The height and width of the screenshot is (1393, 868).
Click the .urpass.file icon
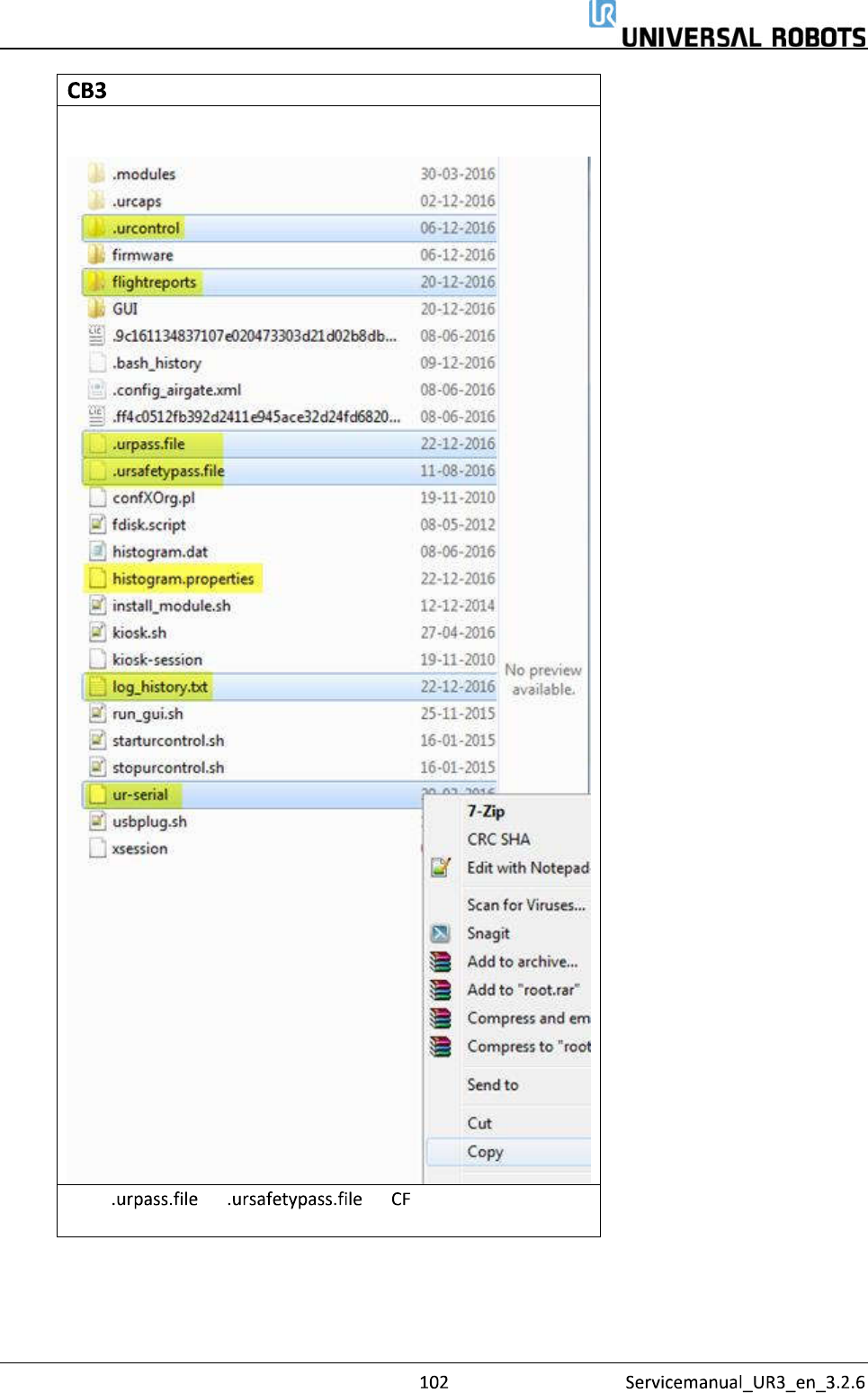(97, 444)
